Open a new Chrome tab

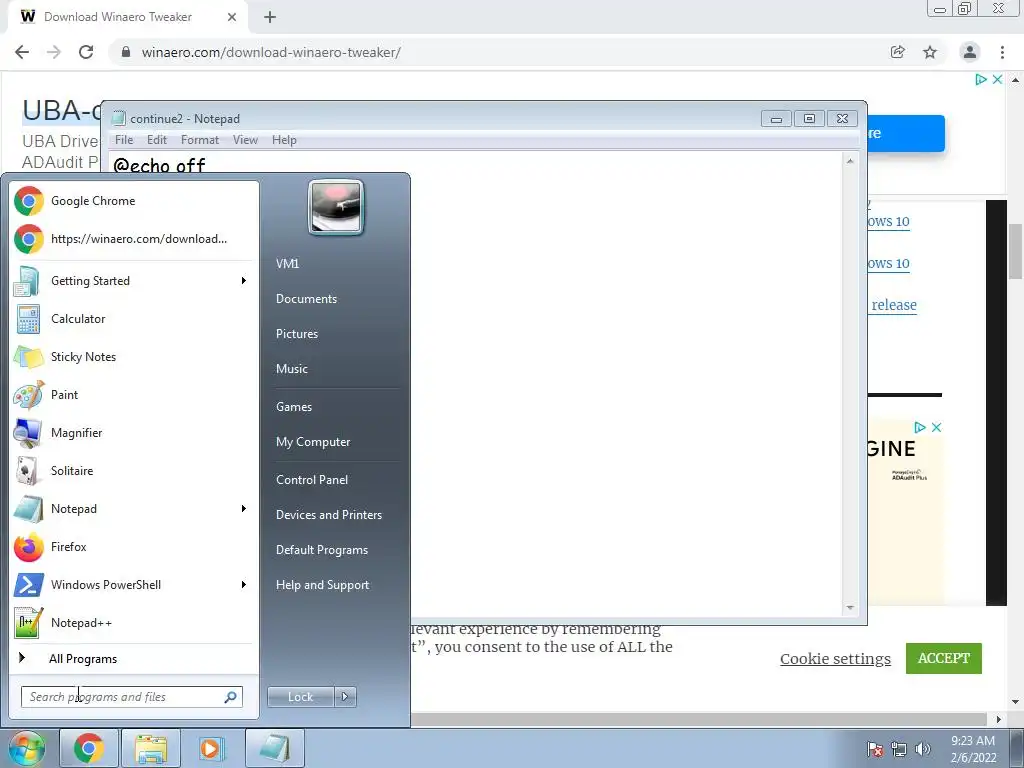click(x=270, y=17)
